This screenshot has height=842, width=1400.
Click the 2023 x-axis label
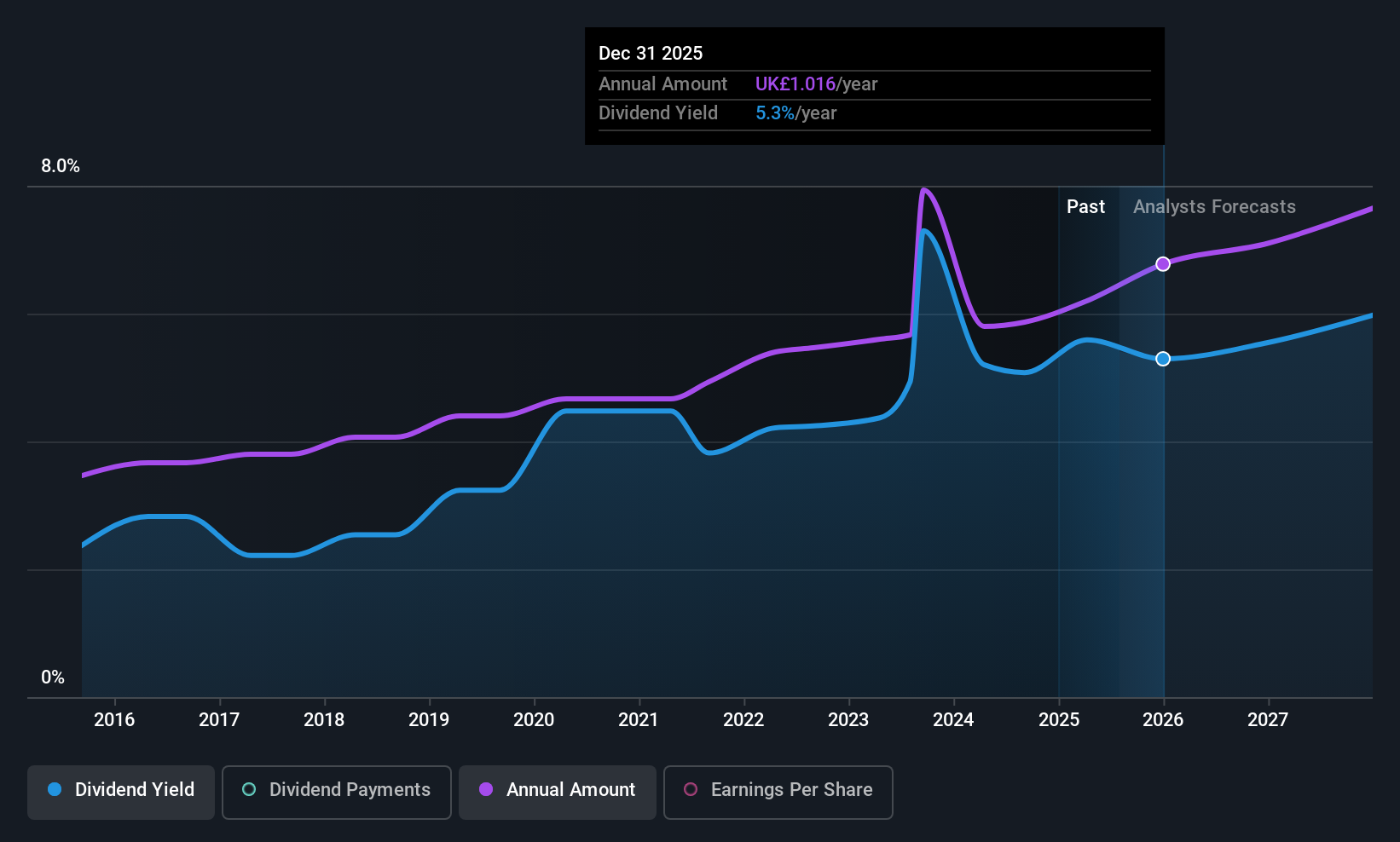(x=848, y=720)
